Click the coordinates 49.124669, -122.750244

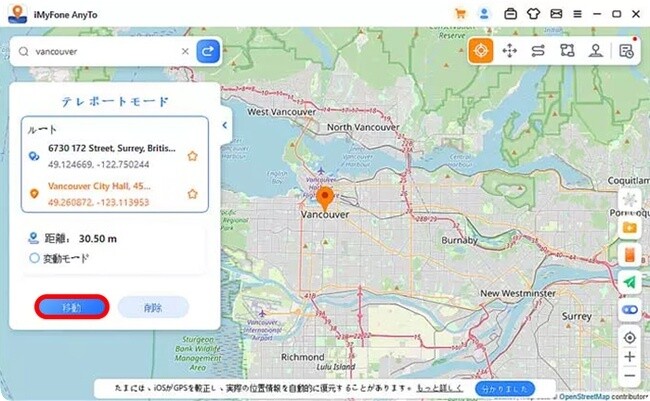point(98,165)
